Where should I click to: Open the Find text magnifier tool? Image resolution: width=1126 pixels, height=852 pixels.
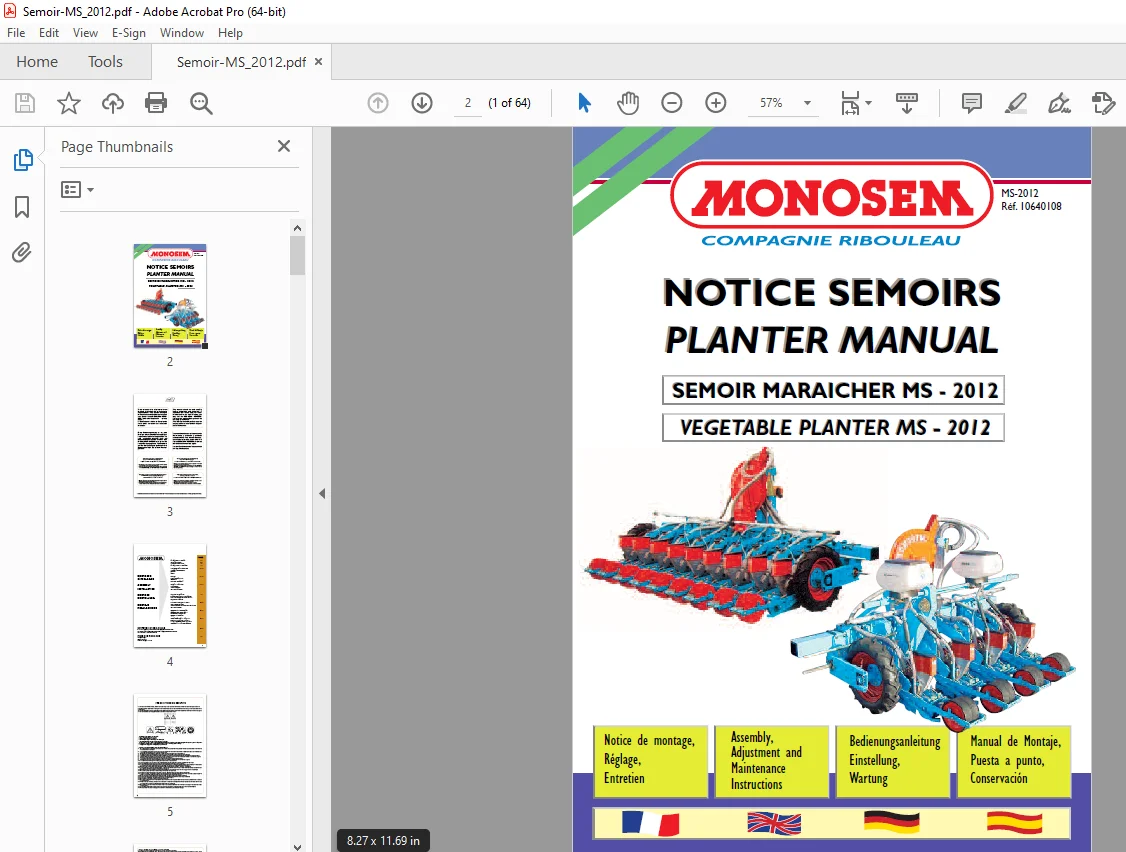click(x=201, y=103)
